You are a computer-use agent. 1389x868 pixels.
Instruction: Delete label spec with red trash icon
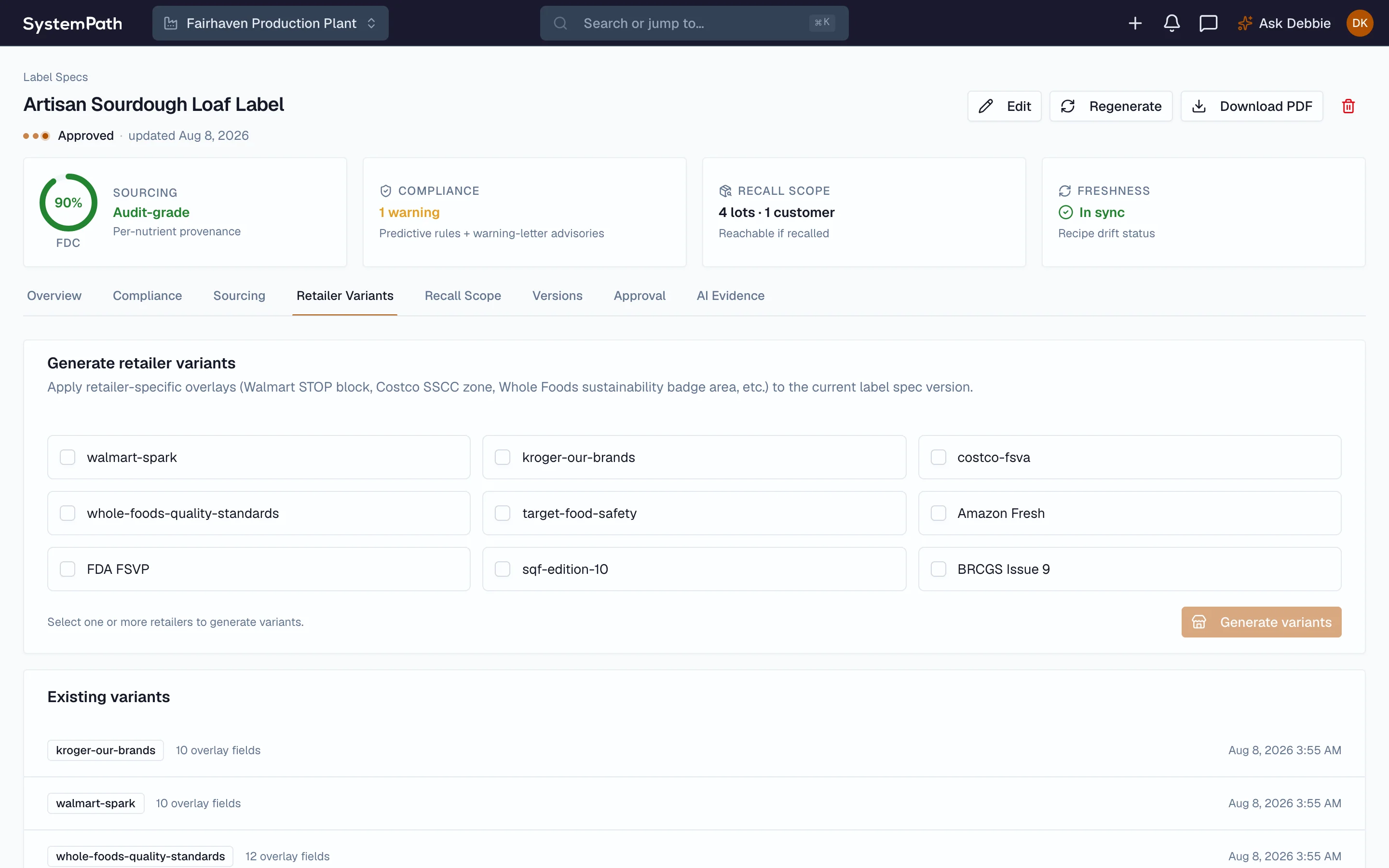1348,106
